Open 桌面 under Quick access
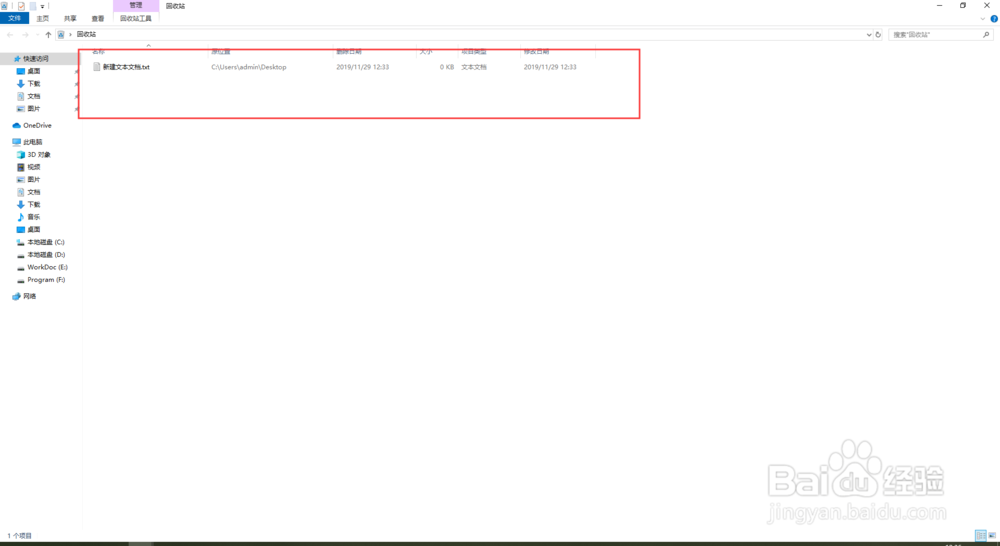The height and width of the screenshot is (546, 1000). tap(34, 71)
